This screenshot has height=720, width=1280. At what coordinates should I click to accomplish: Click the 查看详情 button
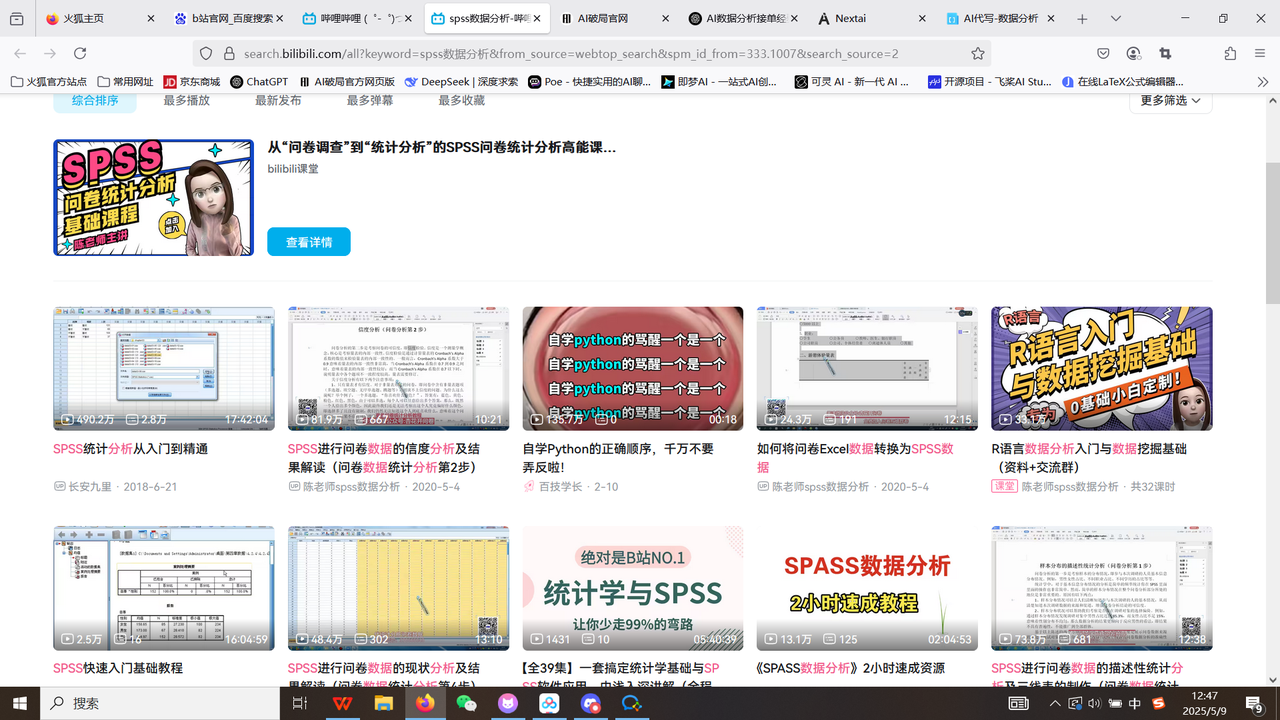309,242
